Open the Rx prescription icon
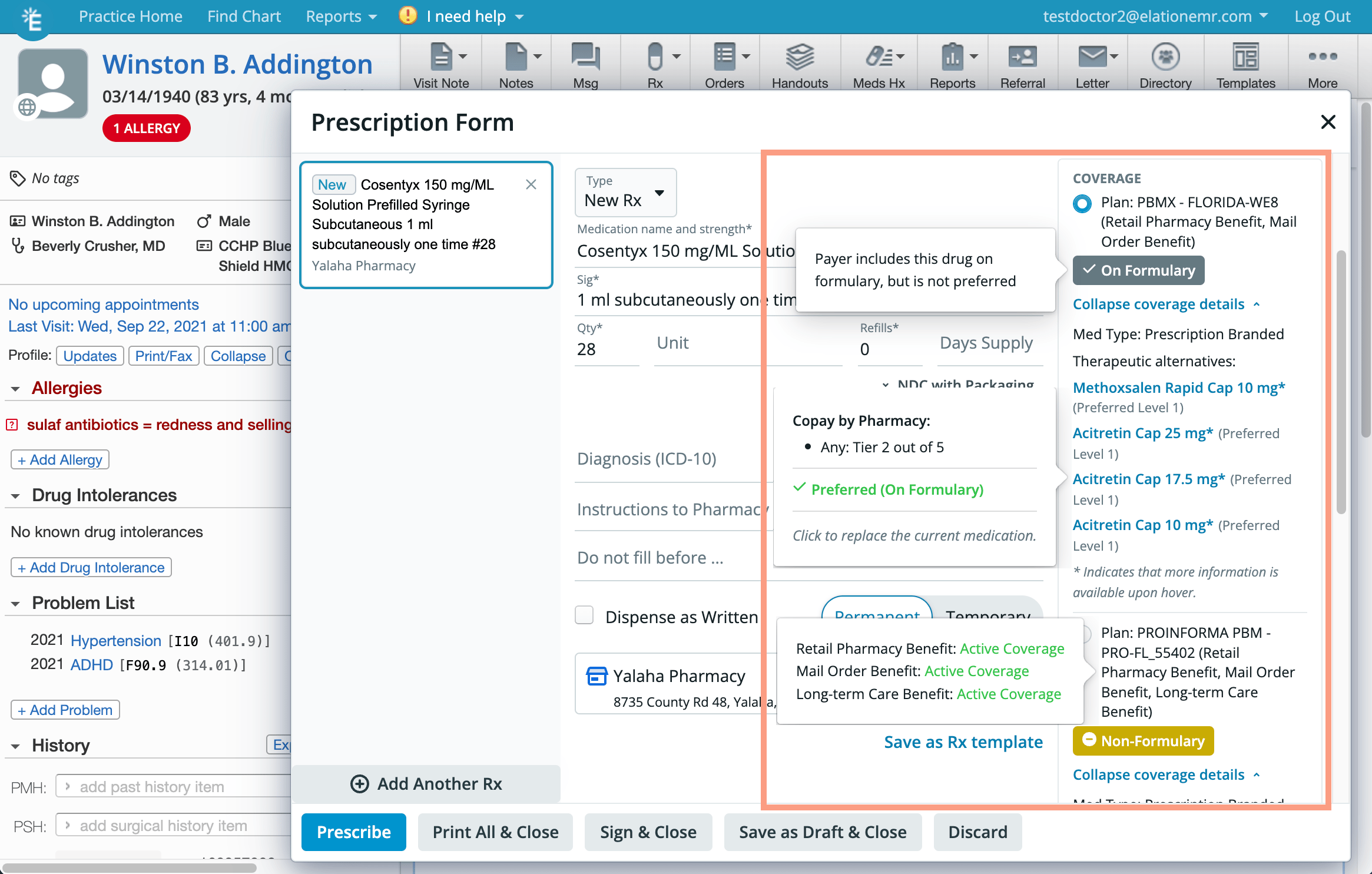 pyautogui.click(x=655, y=57)
